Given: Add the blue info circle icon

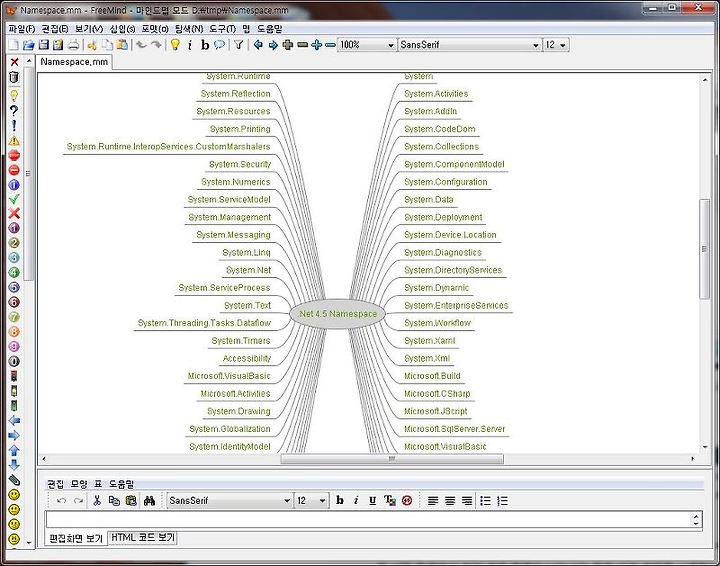Looking at the screenshot, I should coord(14,185).
